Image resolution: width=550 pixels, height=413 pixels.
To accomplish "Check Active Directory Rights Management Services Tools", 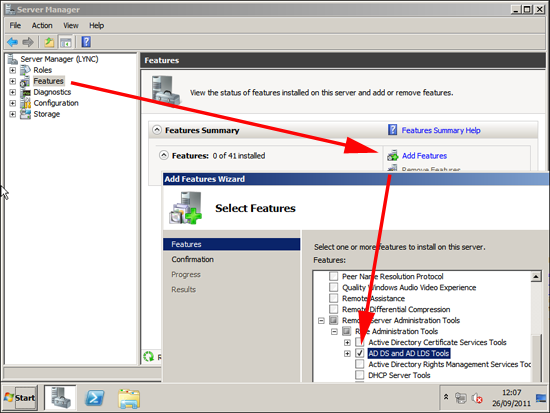I will 360,364.
